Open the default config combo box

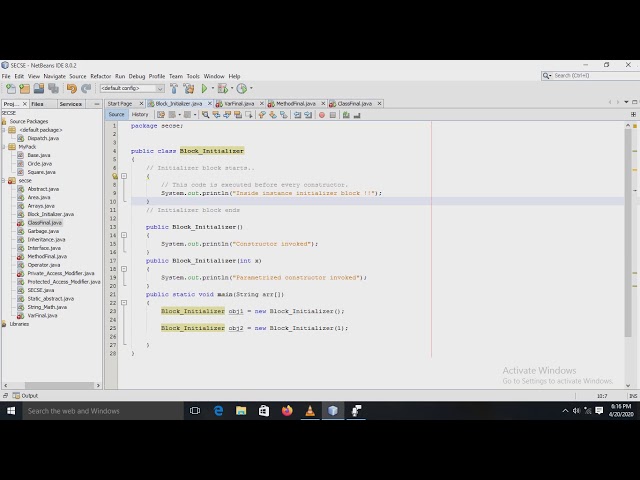point(132,88)
